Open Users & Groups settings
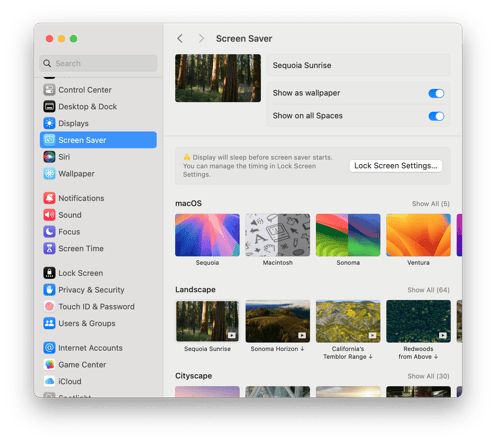 click(98, 323)
